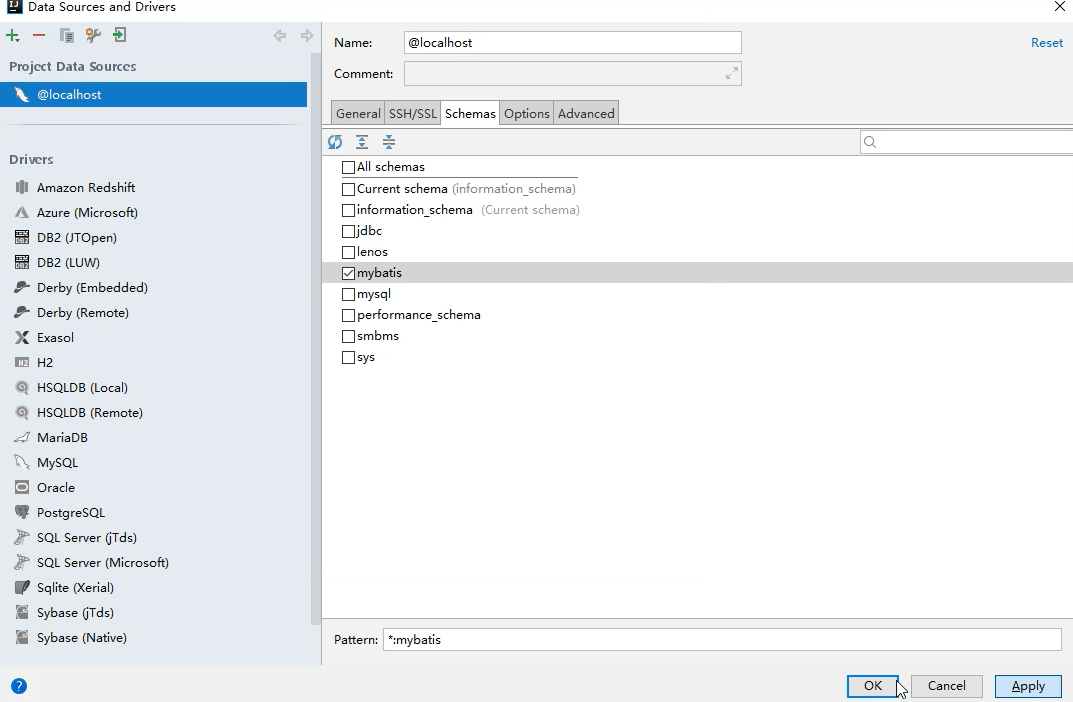This screenshot has width=1073, height=702.
Task: Click the Pattern input field
Action: [x=722, y=640]
